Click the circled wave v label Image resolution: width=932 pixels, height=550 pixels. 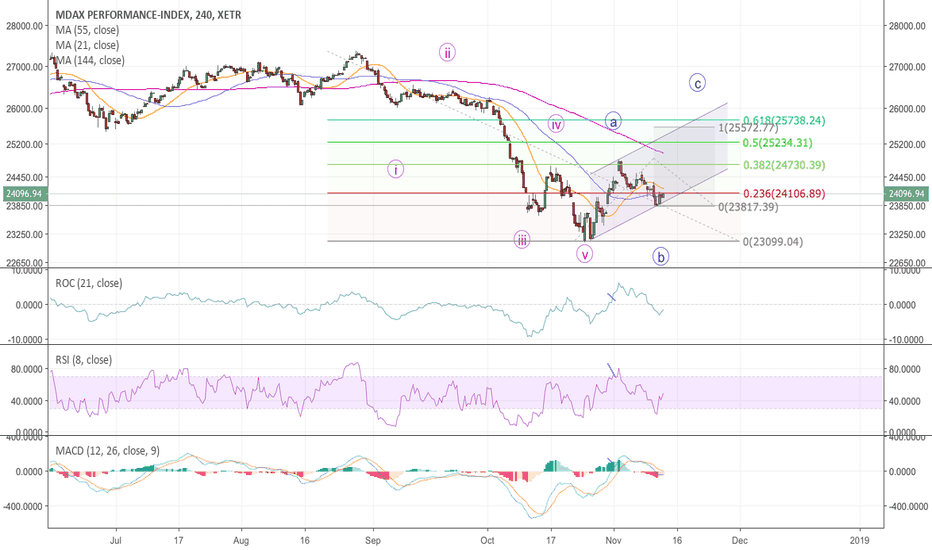pos(585,254)
